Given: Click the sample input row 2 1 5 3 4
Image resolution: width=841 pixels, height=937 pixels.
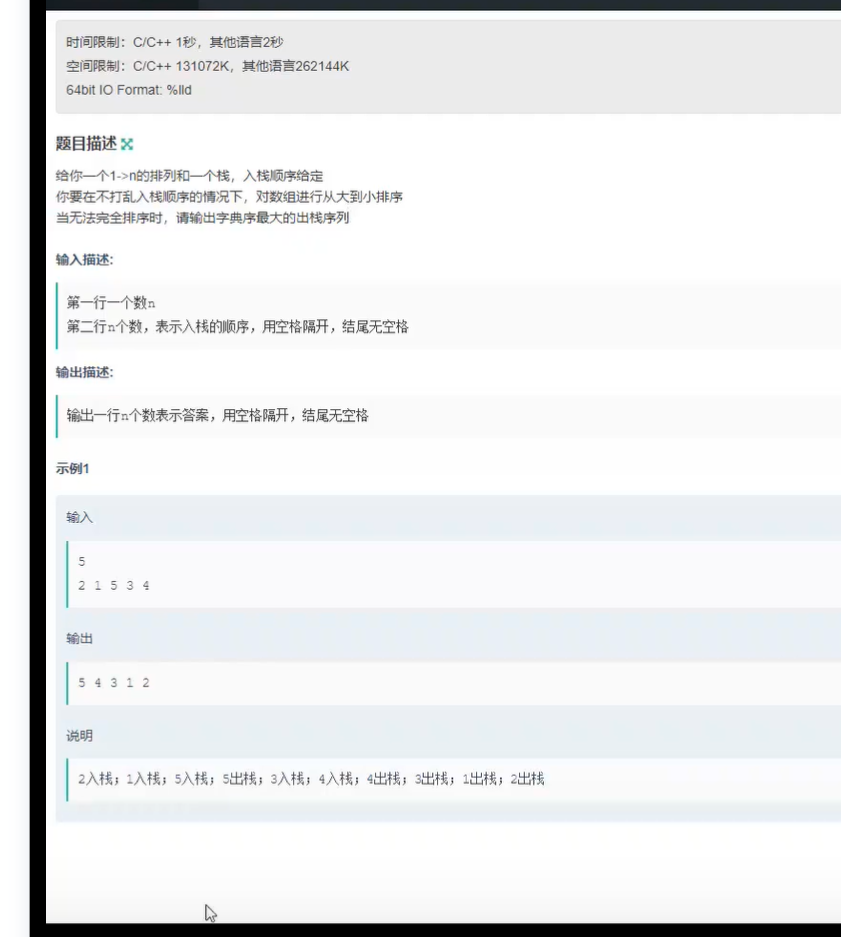Looking at the screenshot, I should (x=114, y=586).
